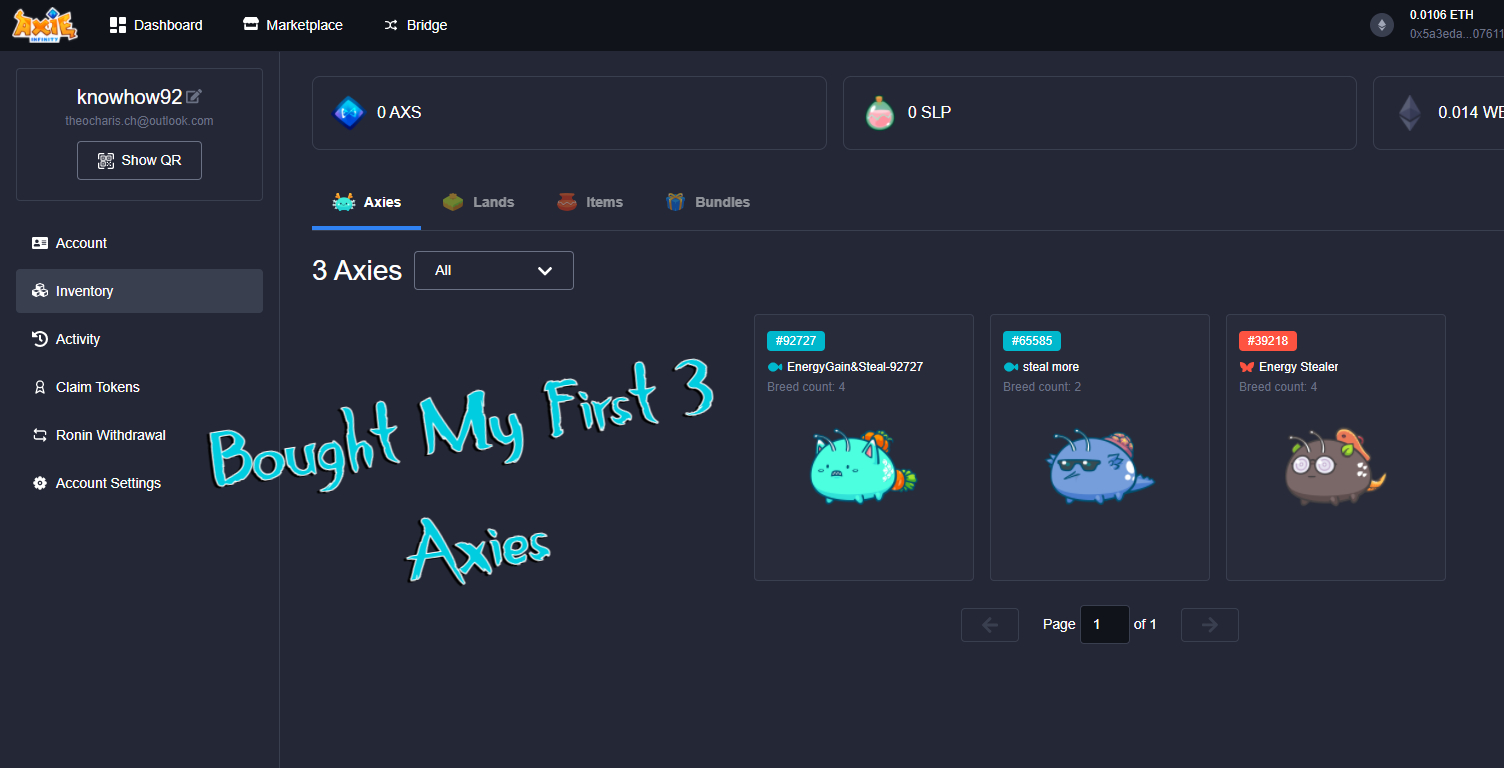Click axie ID badge #39218
Viewport: 1504px width, 768px height.
(x=1268, y=341)
